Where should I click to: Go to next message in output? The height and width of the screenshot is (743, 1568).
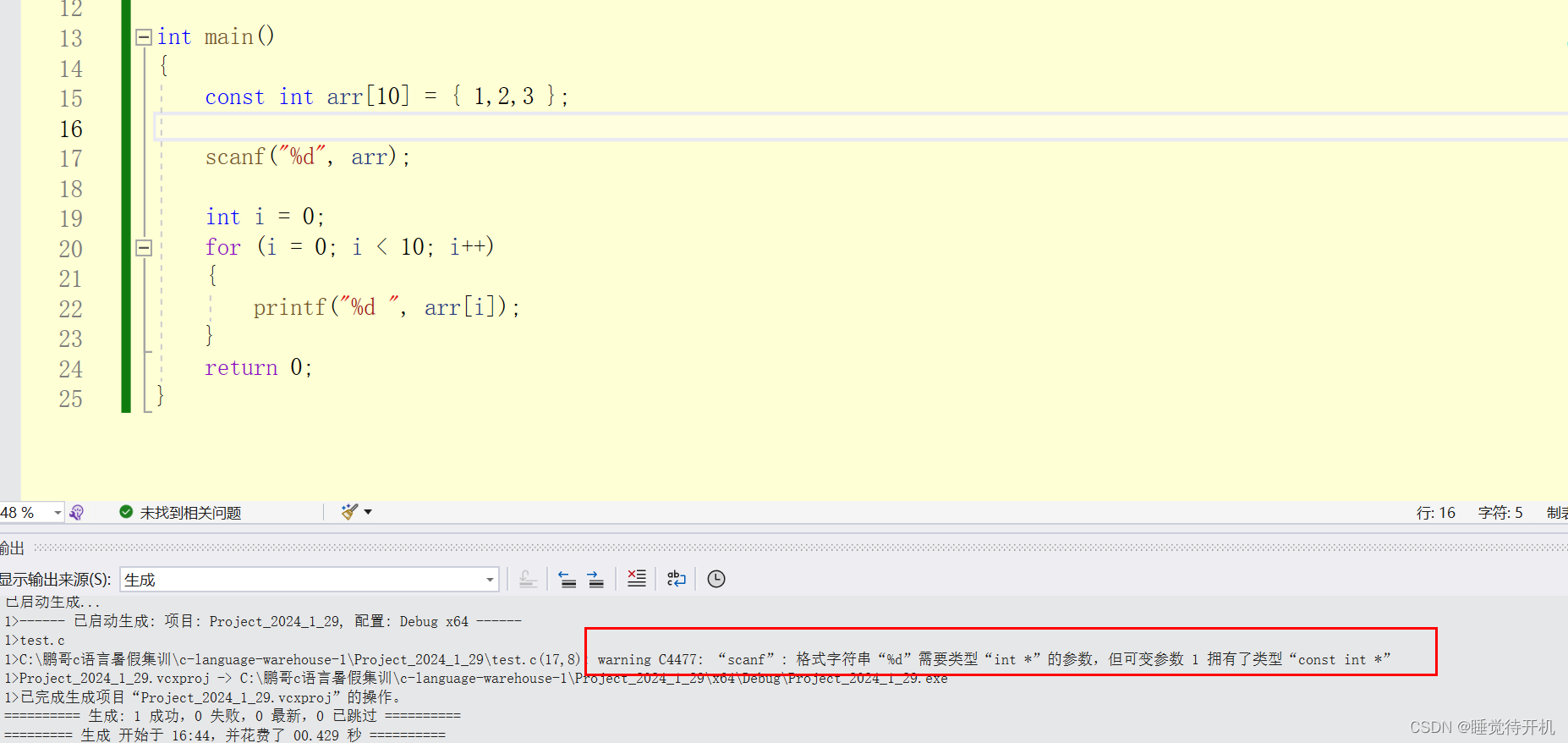coord(595,580)
